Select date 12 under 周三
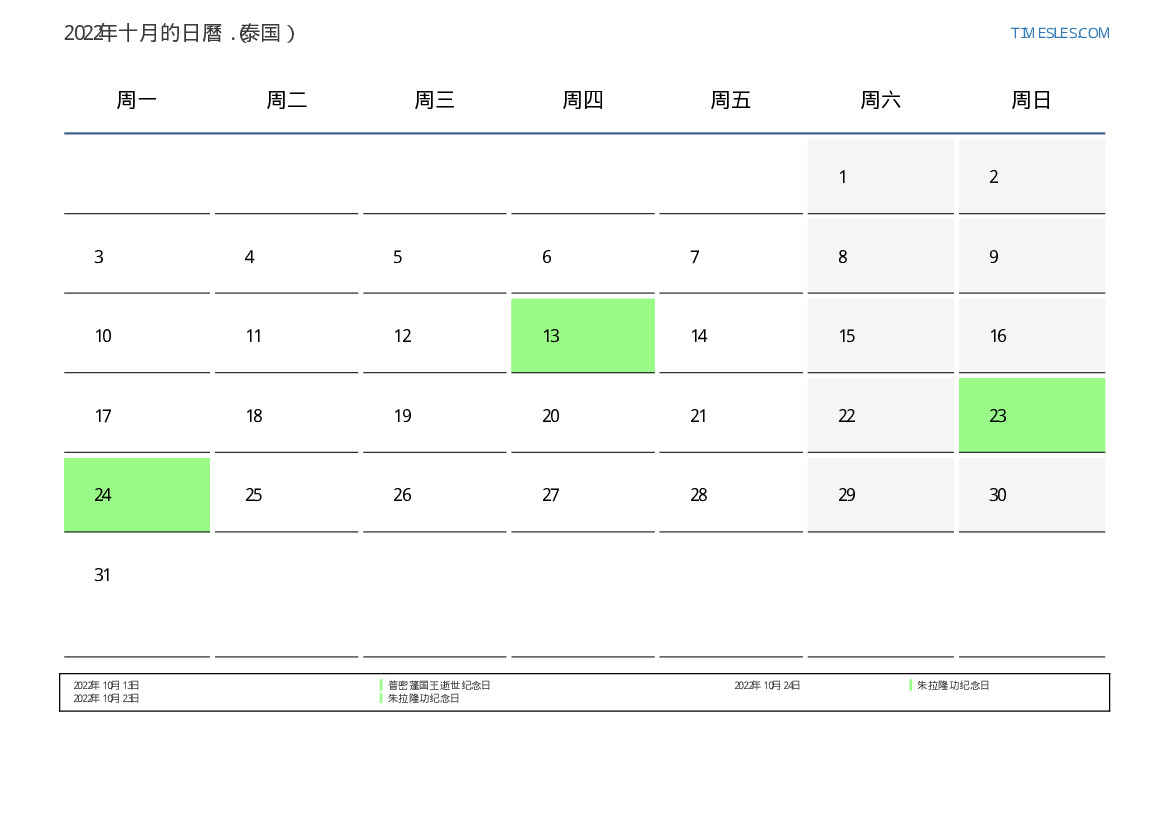 pyautogui.click(x=434, y=336)
